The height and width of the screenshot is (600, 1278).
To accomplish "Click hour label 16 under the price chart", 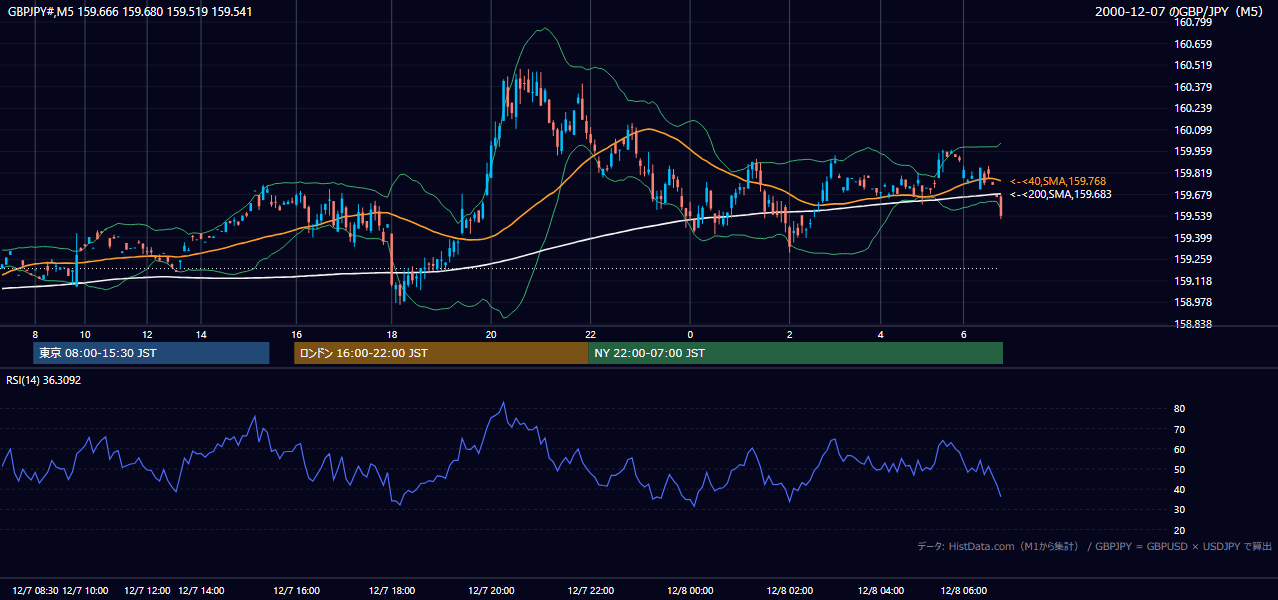I will click(297, 334).
